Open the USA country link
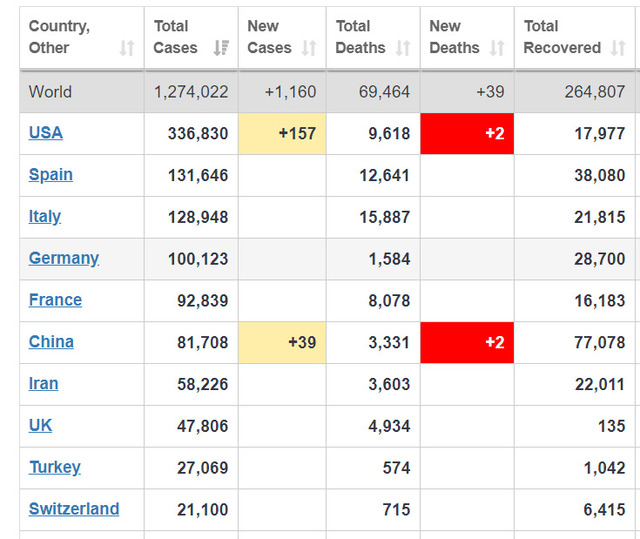This screenshot has height=539, width=640. coord(46,133)
